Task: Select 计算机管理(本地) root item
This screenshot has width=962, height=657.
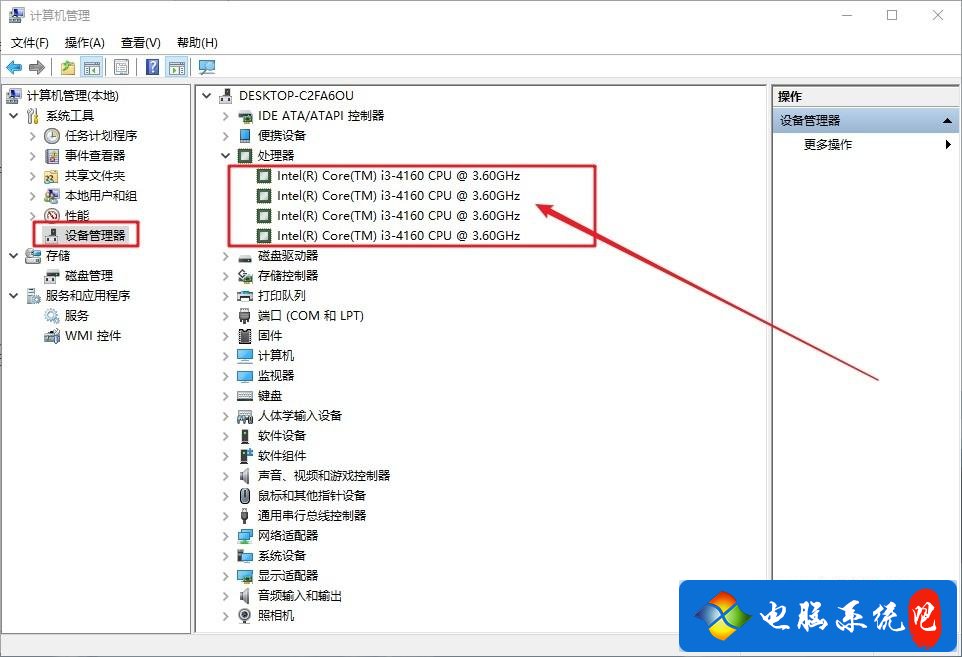Action: 72,96
